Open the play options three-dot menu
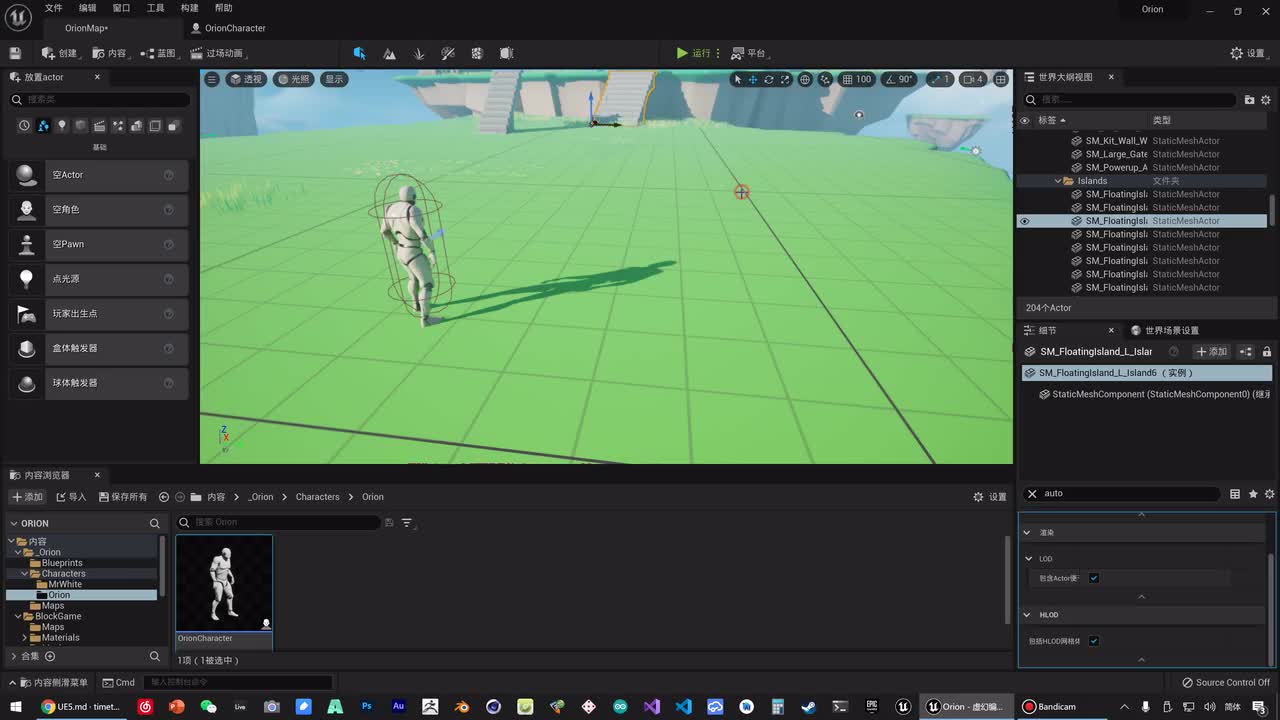This screenshot has height=720, width=1280. [718, 53]
